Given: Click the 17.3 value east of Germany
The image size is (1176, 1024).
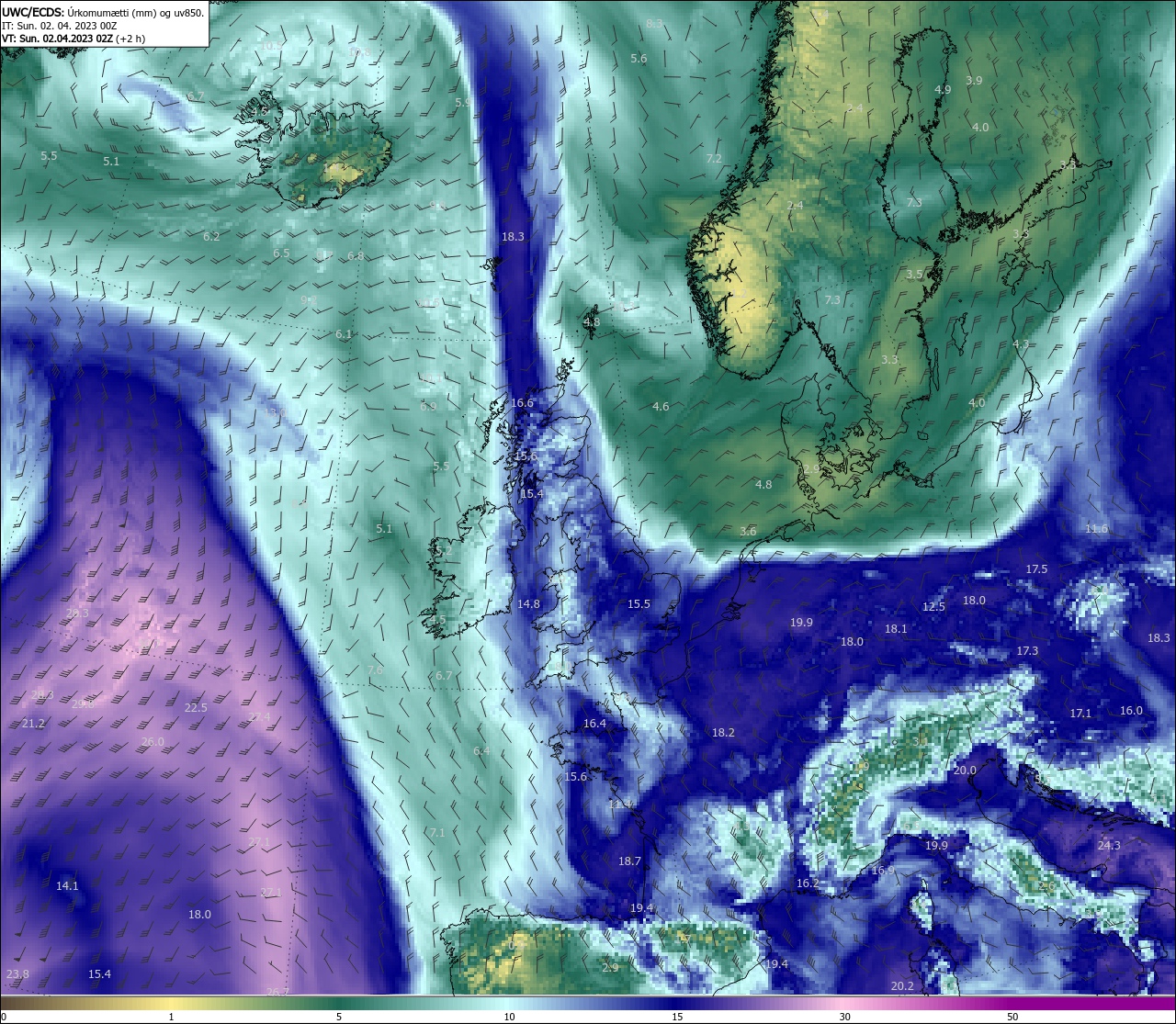Looking at the screenshot, I should coord(1027,651).
